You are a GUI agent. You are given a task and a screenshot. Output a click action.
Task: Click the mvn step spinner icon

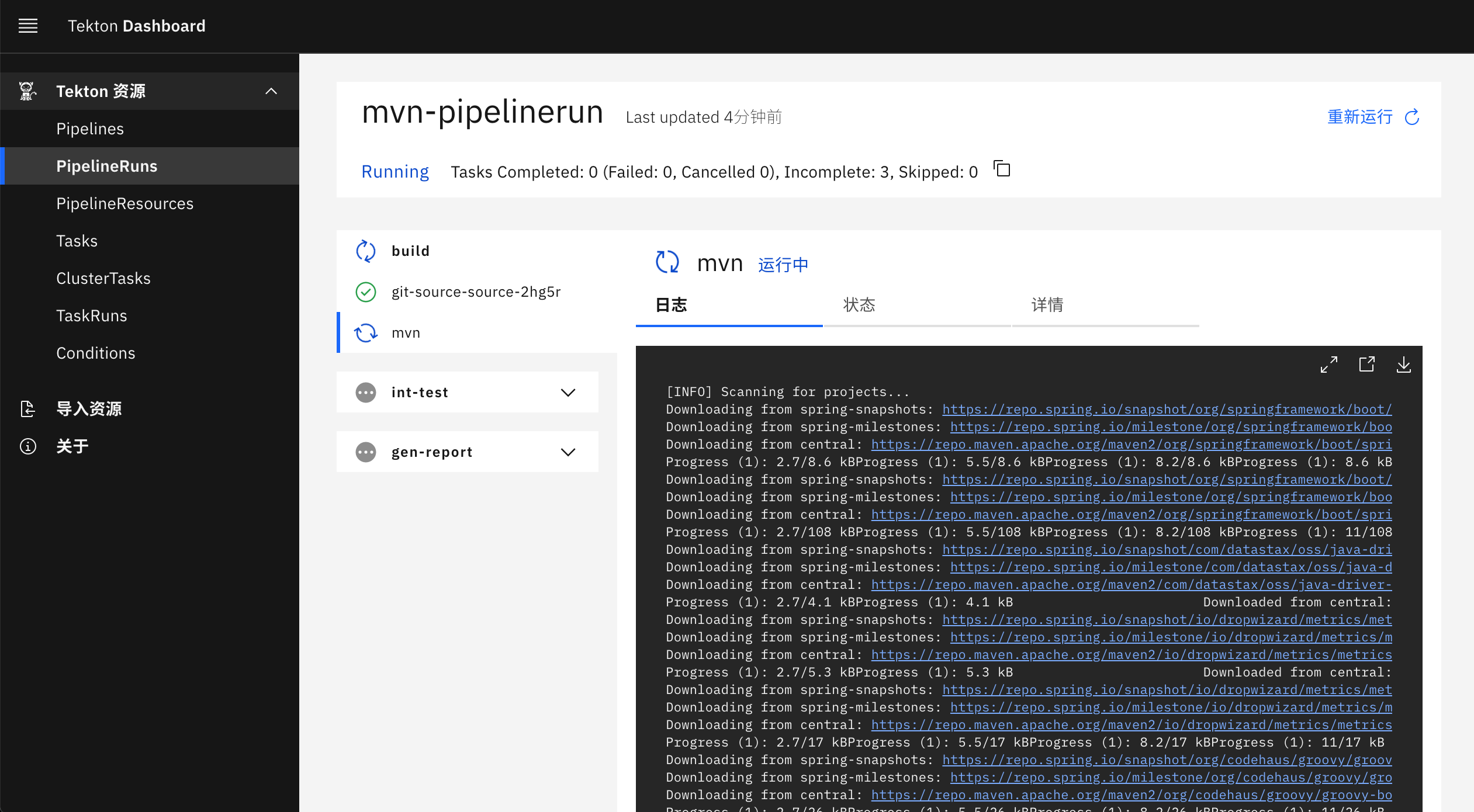click(x=366, y=332)
